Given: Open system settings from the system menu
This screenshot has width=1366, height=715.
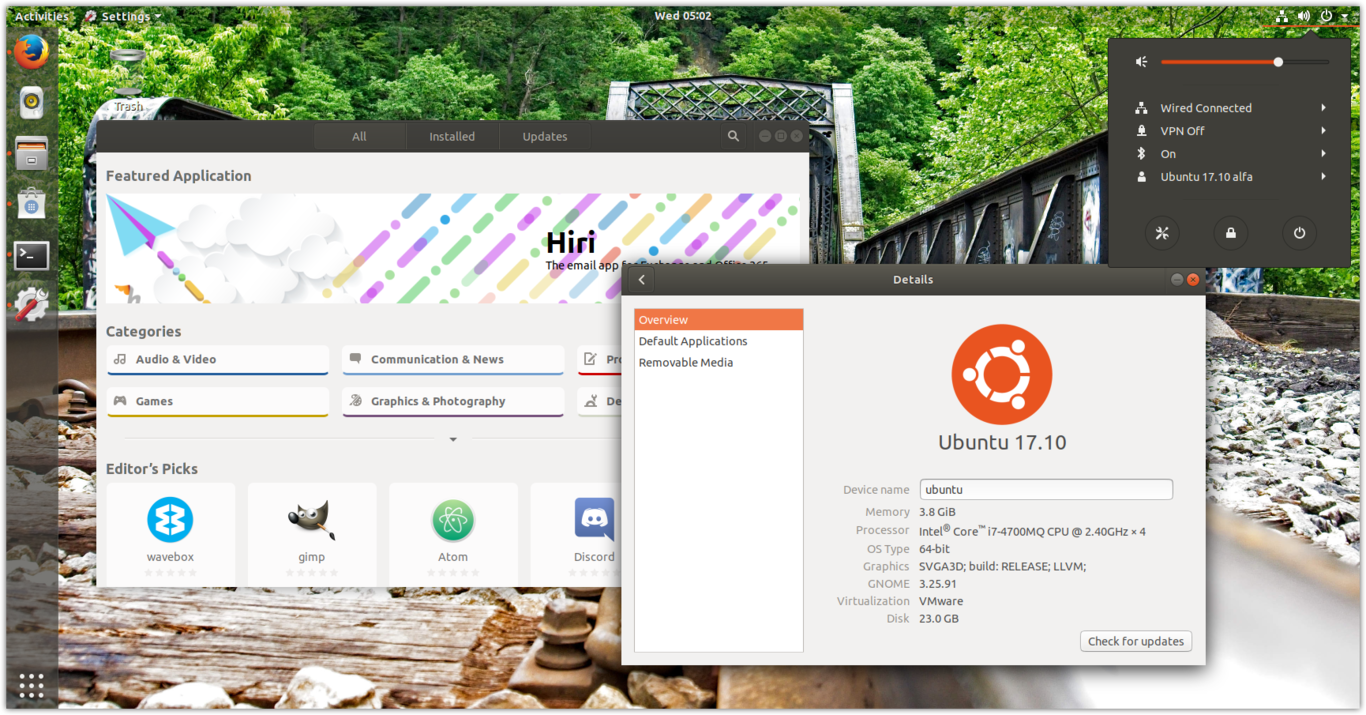Looking at the screenshot, I should tap(1162, 233).
